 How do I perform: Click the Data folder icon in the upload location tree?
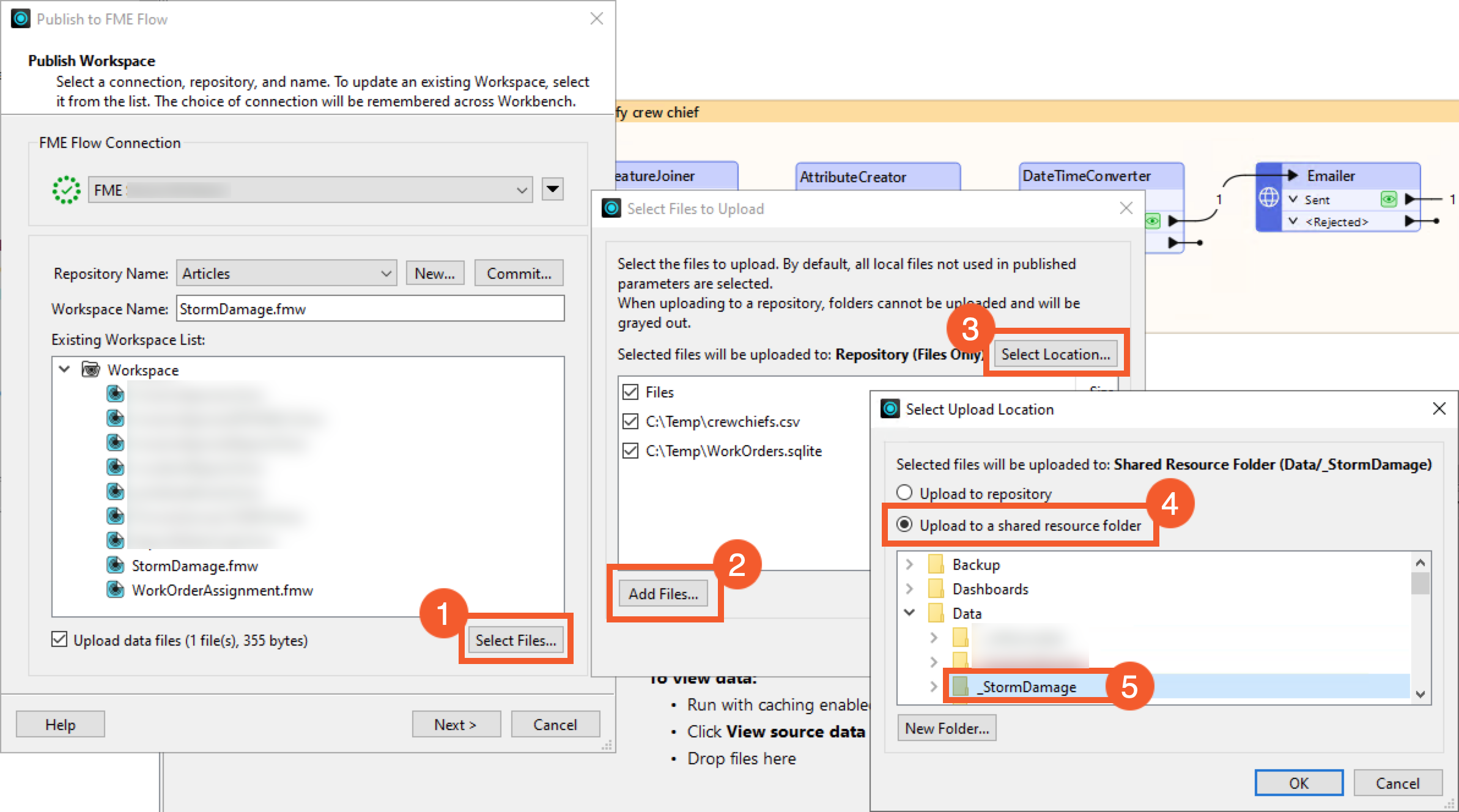[937, 613]
